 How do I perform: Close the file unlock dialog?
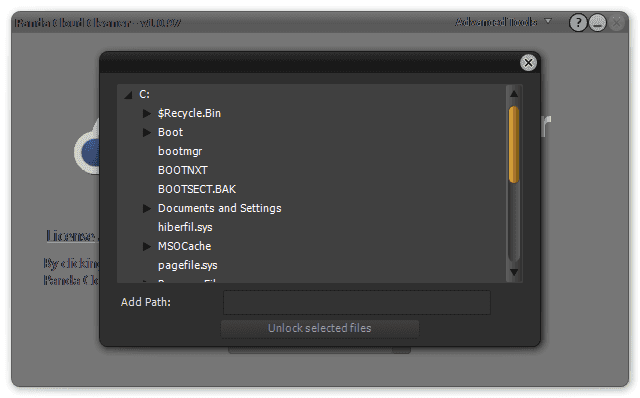click(528, 62)
